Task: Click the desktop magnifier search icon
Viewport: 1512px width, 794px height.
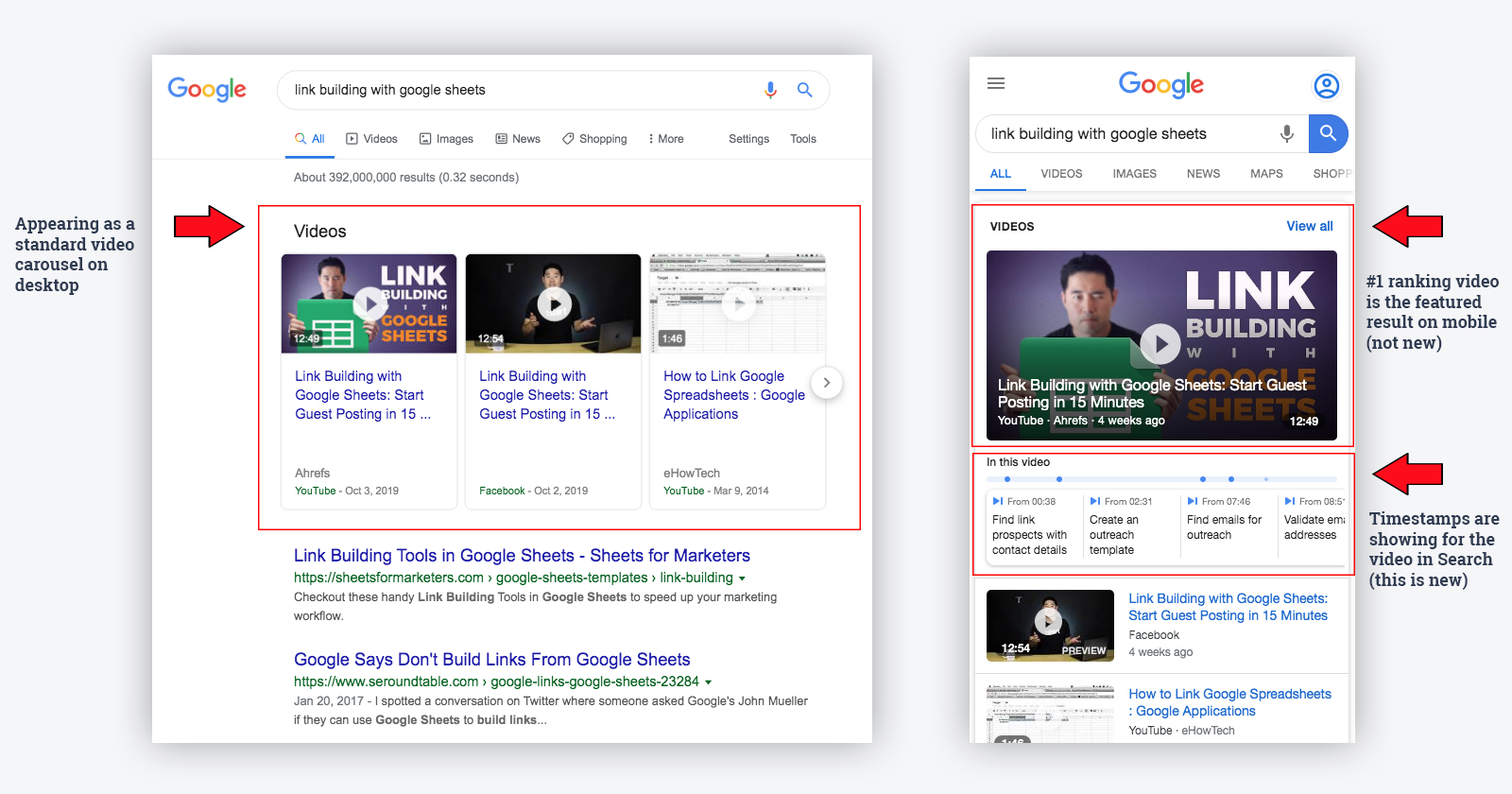Action: (804, 90)
